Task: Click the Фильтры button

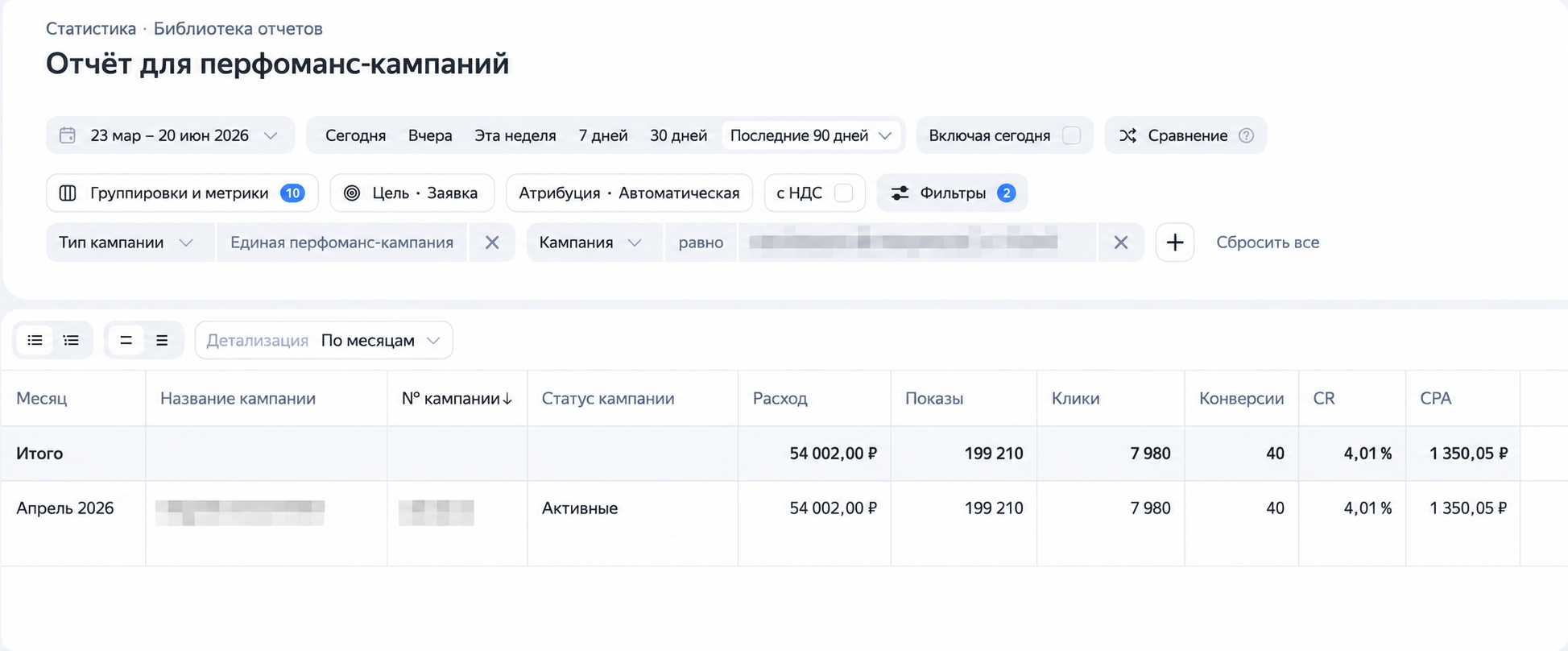Action: (x=952, y=193)
